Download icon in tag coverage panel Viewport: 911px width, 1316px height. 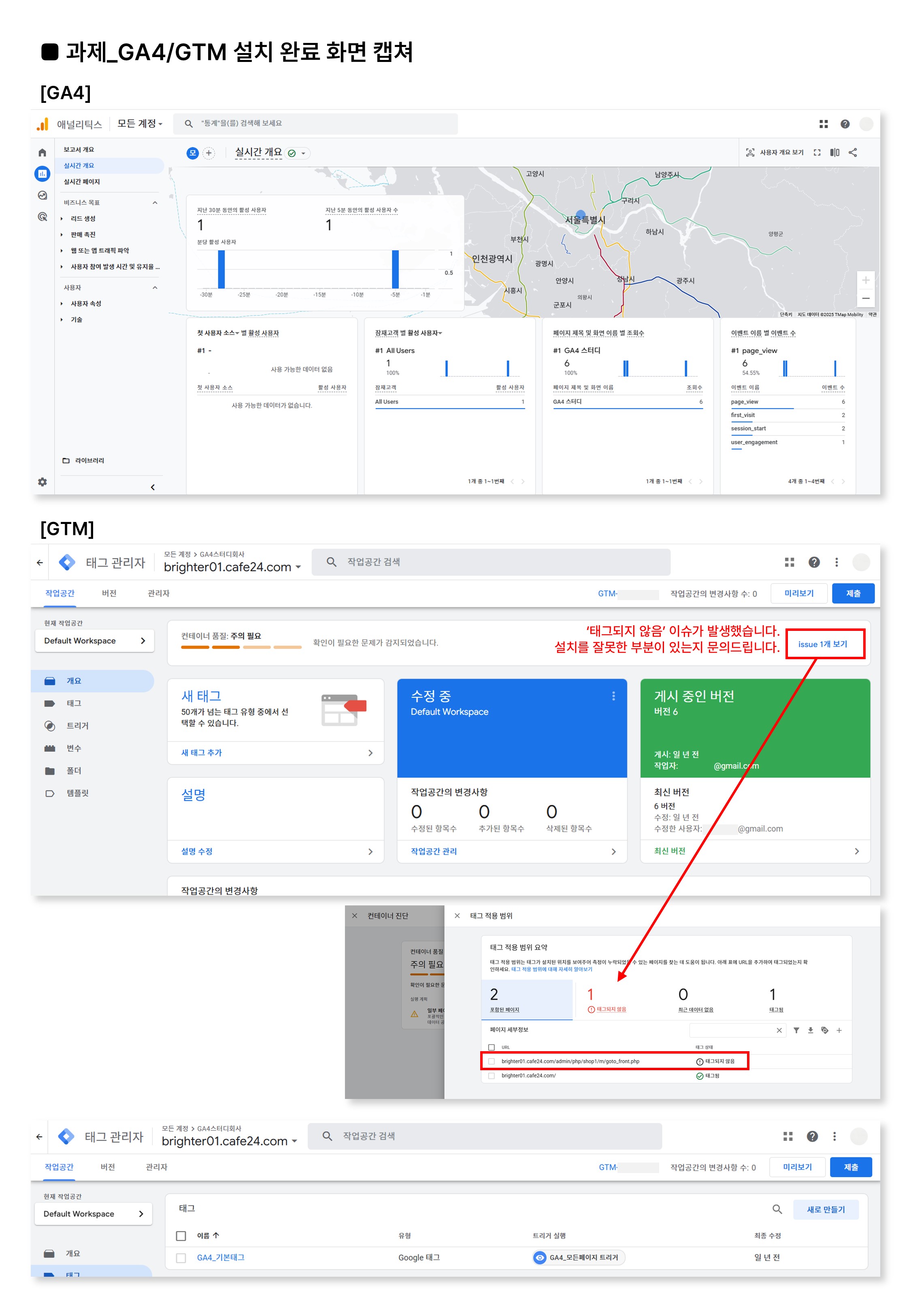click(810, 1030)
